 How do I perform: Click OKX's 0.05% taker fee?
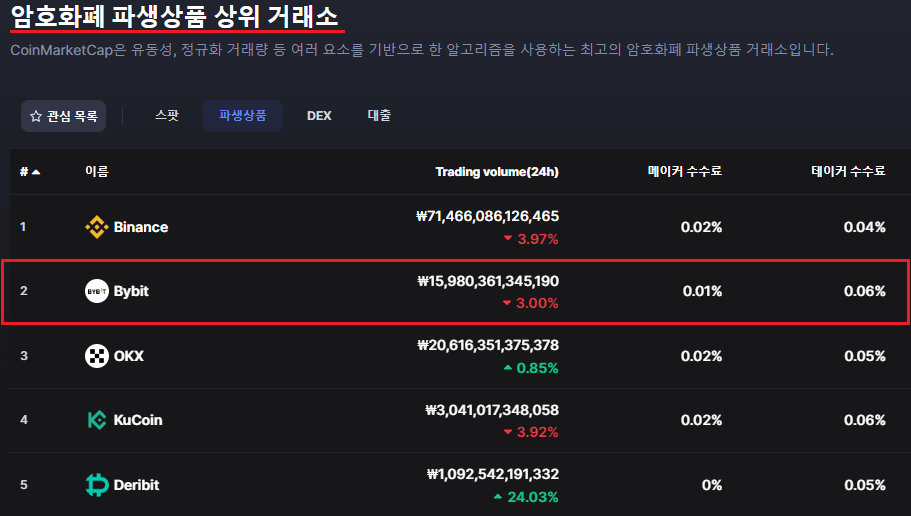point(865,356)
